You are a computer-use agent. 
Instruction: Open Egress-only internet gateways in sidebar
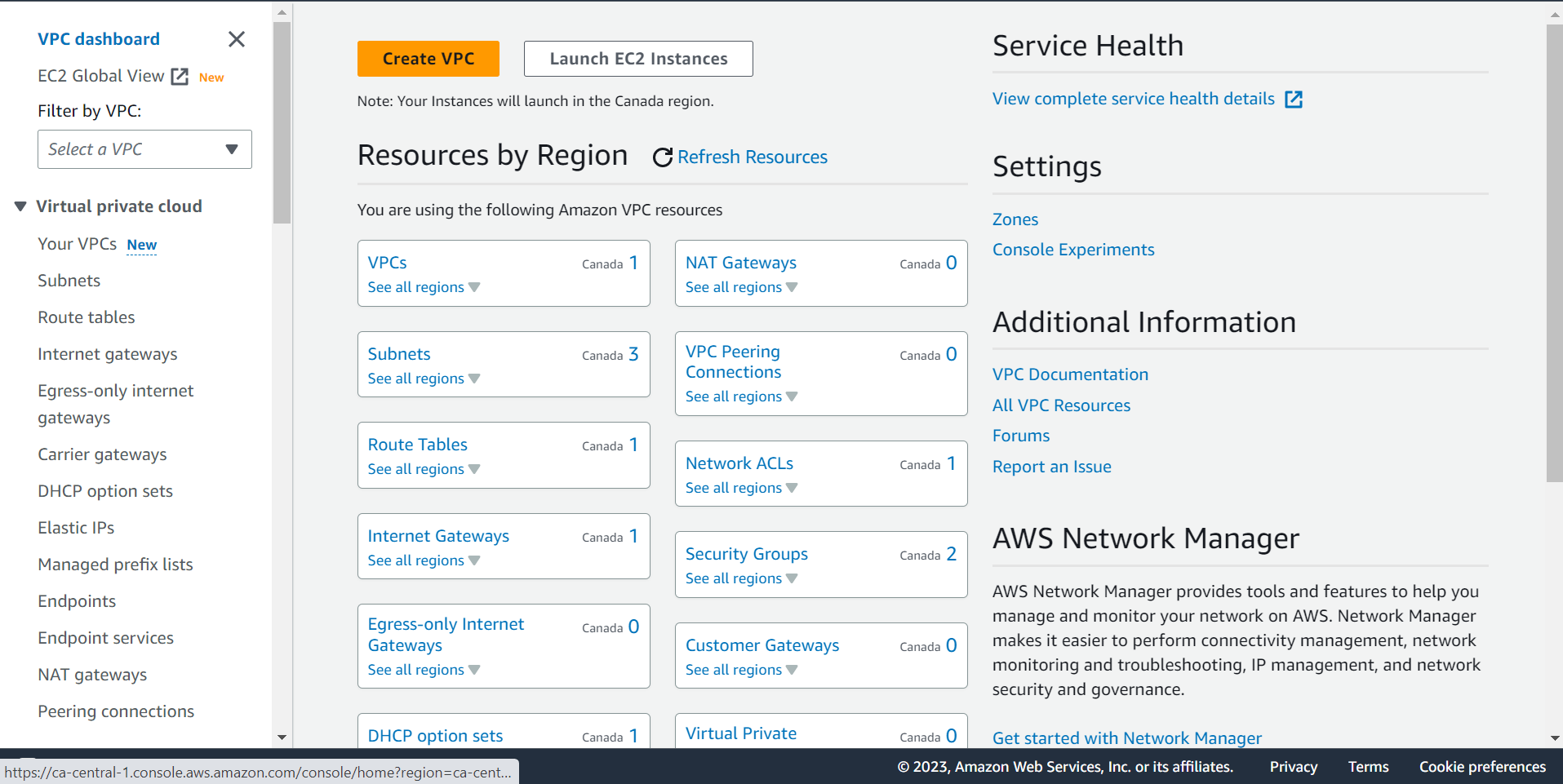(116, 404)
